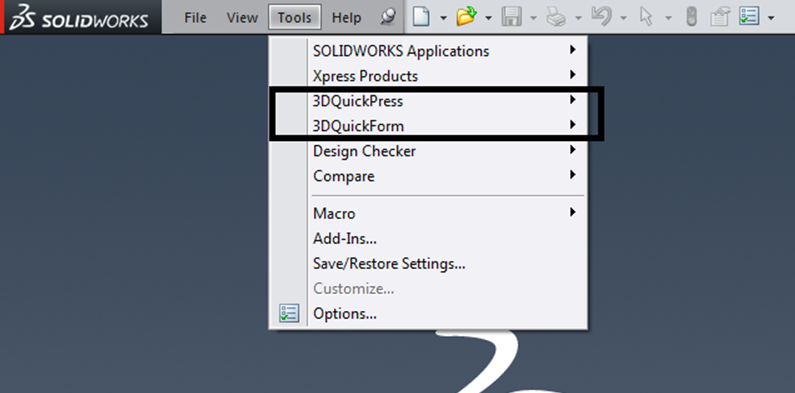Screen dimensions: 795x393
Task: Expand the New document dropdown arrow
Action: (x=443, y=18)
